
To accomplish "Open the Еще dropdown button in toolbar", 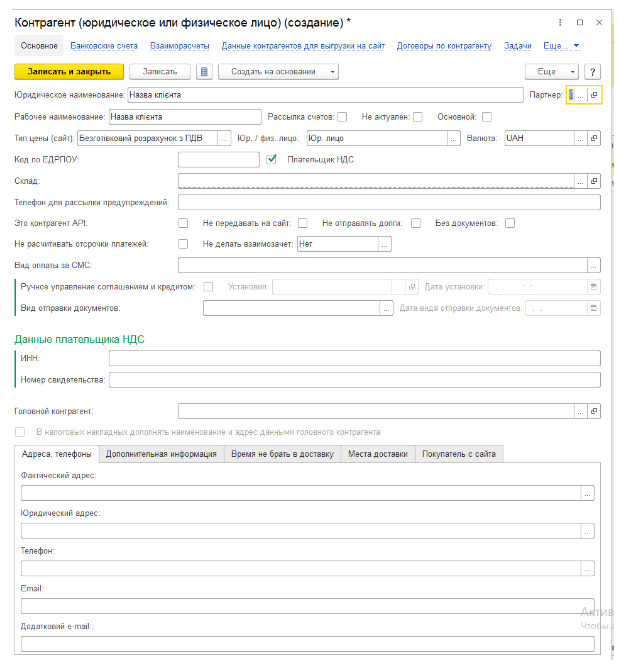I will (552, 71).
